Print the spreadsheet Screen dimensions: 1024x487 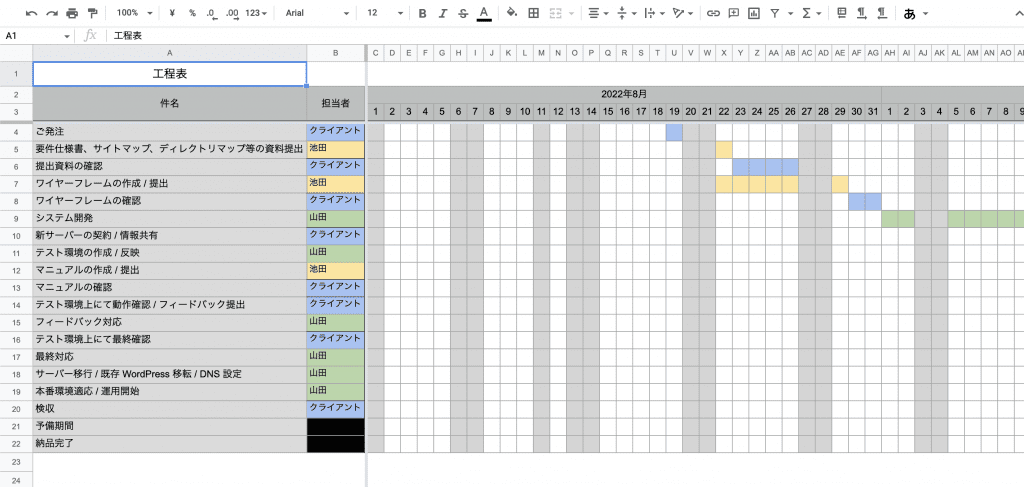pos(72,13)
